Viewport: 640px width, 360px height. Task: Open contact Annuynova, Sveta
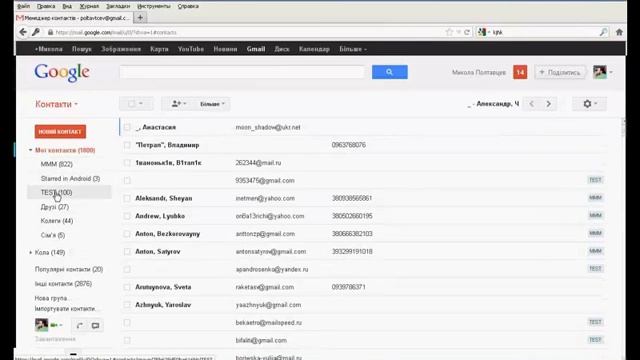coord(163,287)
